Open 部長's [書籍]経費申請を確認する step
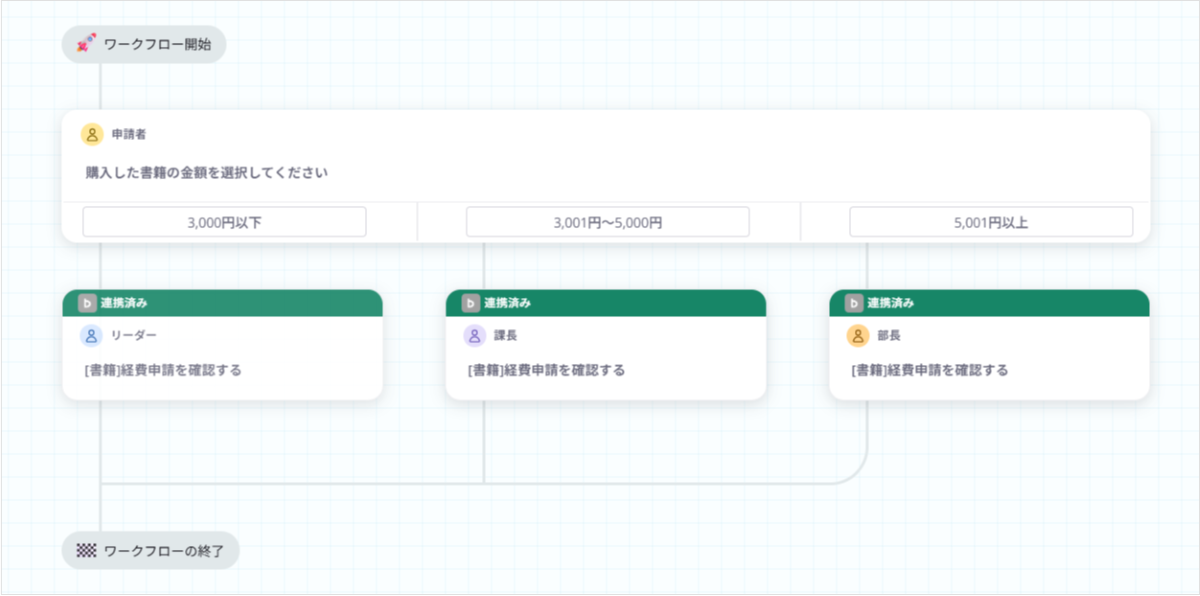 pos(930,370)
